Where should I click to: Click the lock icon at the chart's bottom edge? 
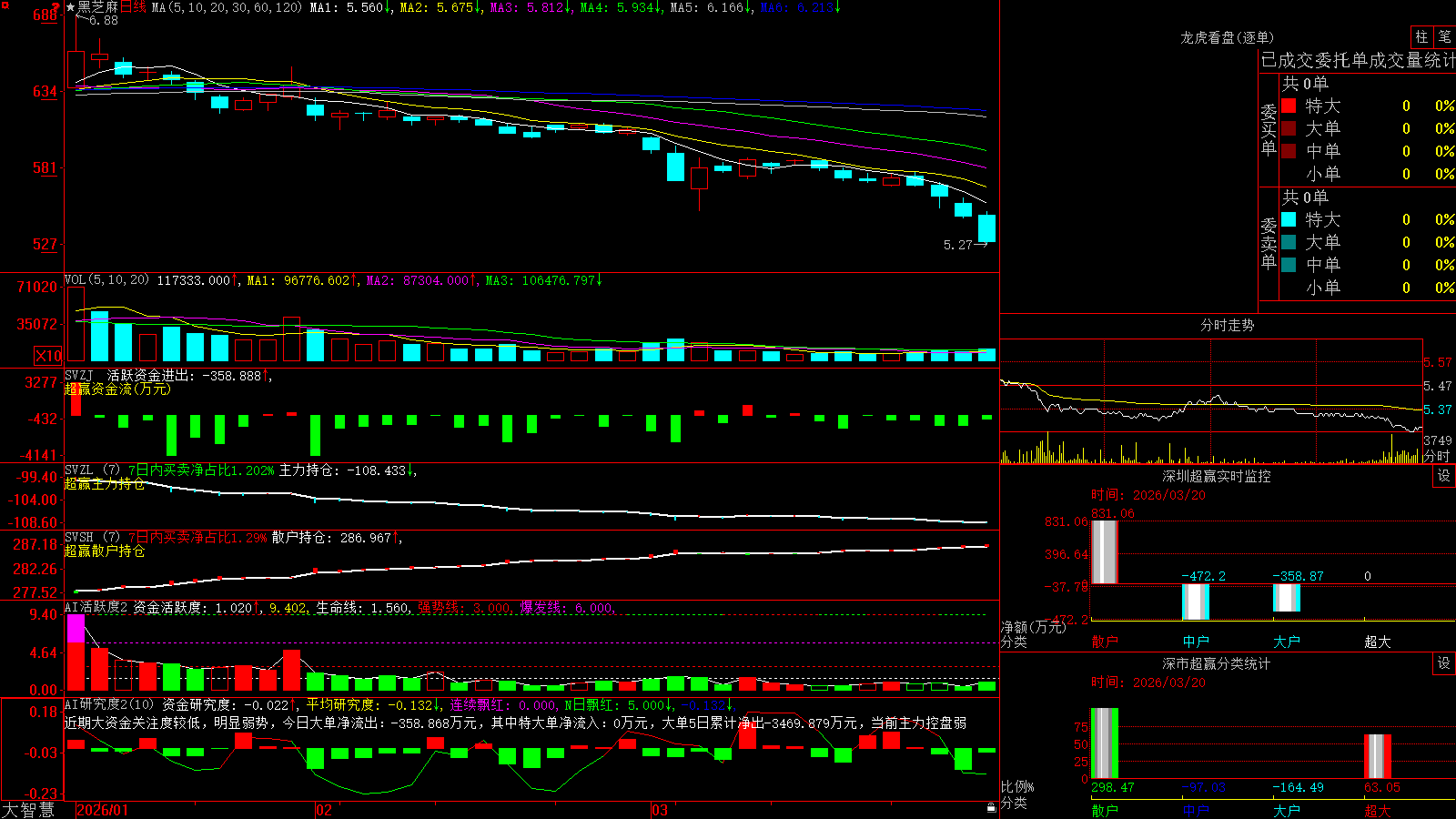tap(991, 808)
